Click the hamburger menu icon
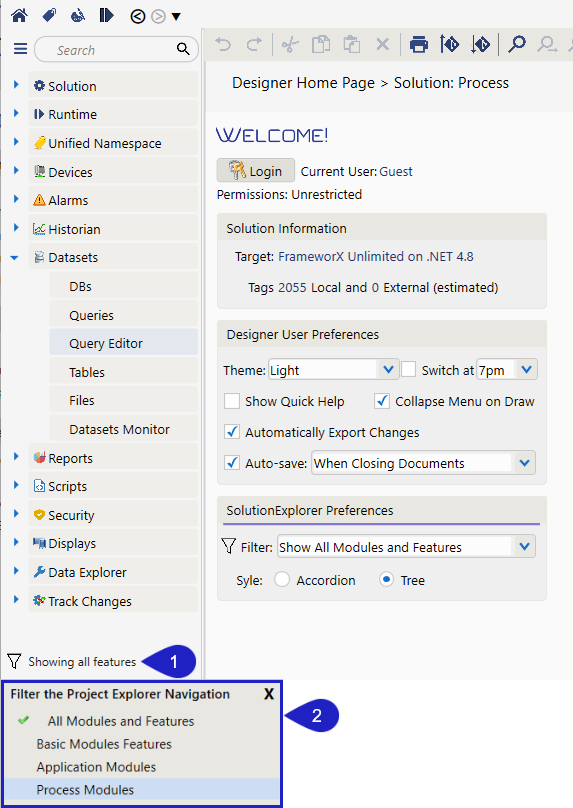 pyautogui.click(x=21, y=49)
